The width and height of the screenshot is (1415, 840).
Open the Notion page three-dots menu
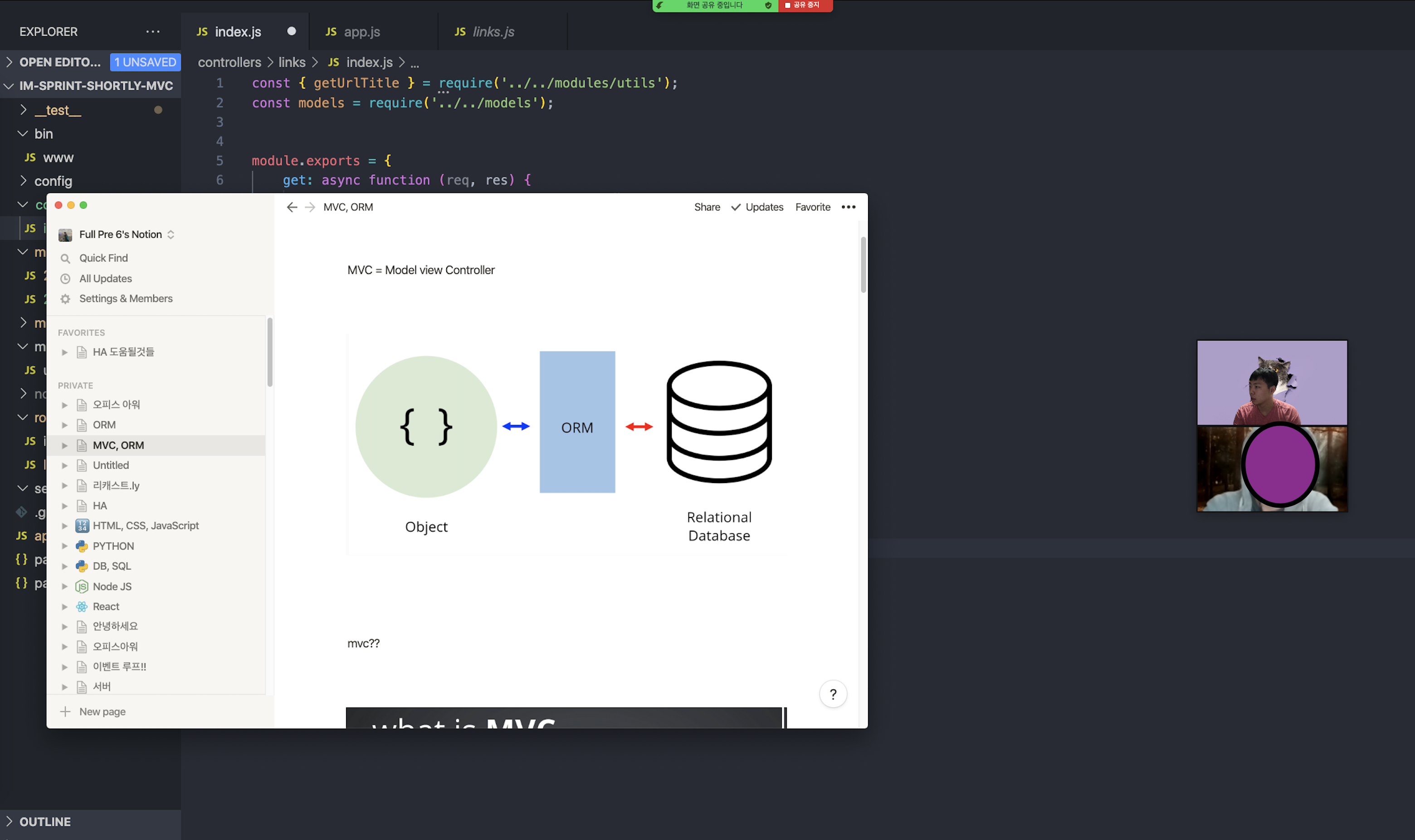pyautogui.click(x=848, y=207)
